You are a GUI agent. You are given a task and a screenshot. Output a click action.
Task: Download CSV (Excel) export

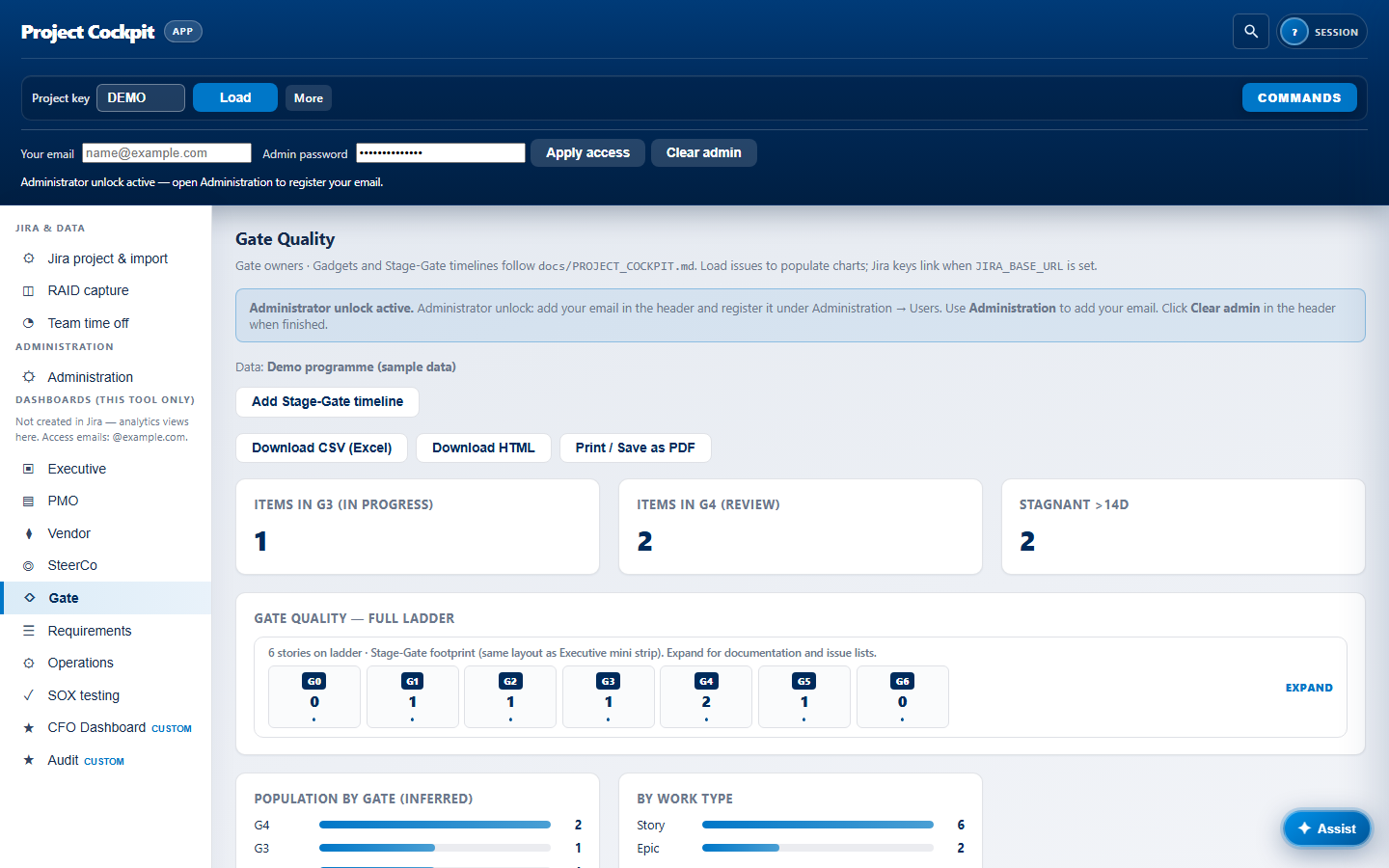pyautogui.click(x=322, y=448)
